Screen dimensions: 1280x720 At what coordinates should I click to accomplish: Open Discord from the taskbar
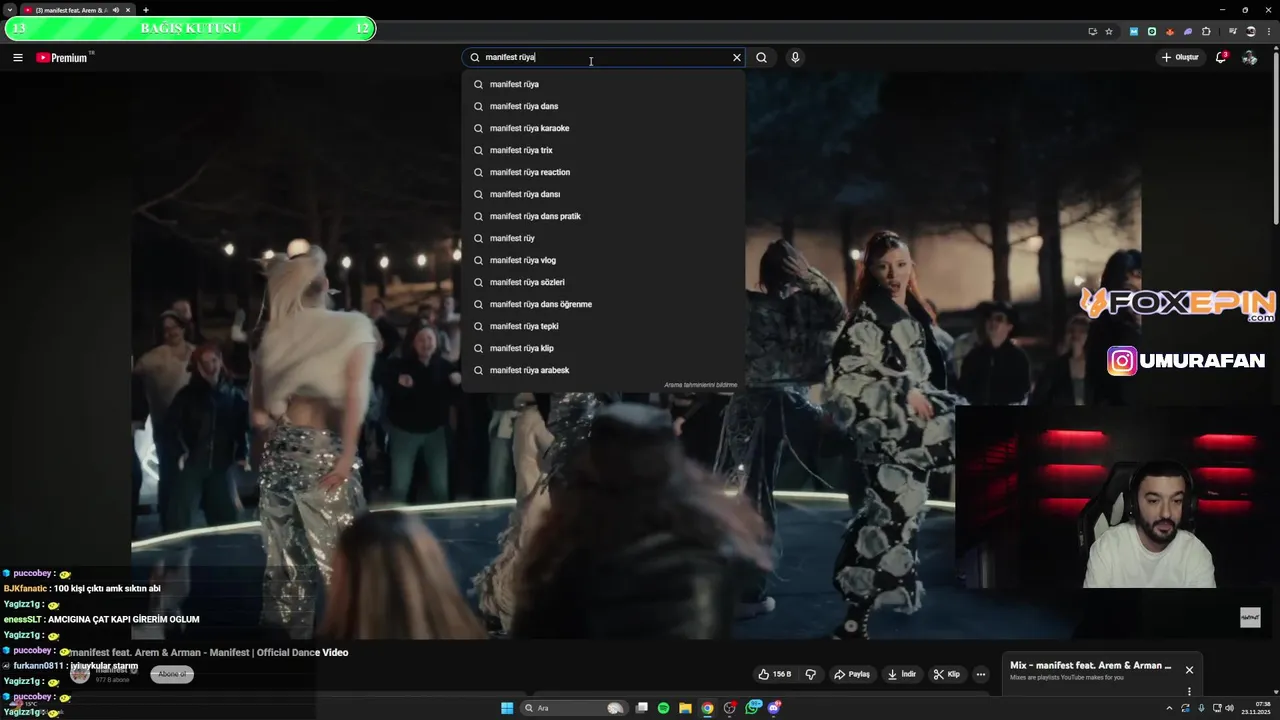click(x=774, y=708)
